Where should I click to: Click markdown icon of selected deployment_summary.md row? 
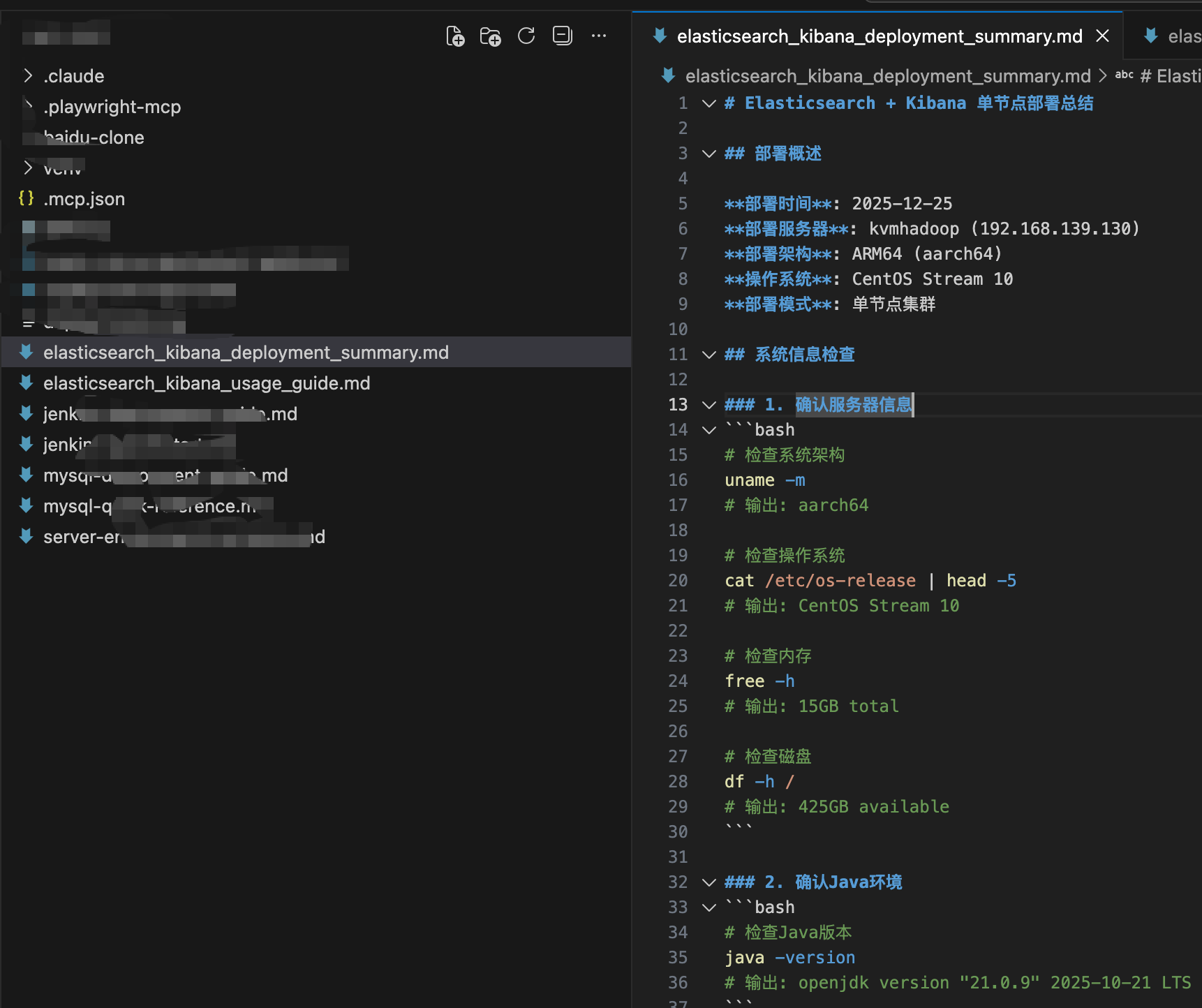(x=27, y=352)
